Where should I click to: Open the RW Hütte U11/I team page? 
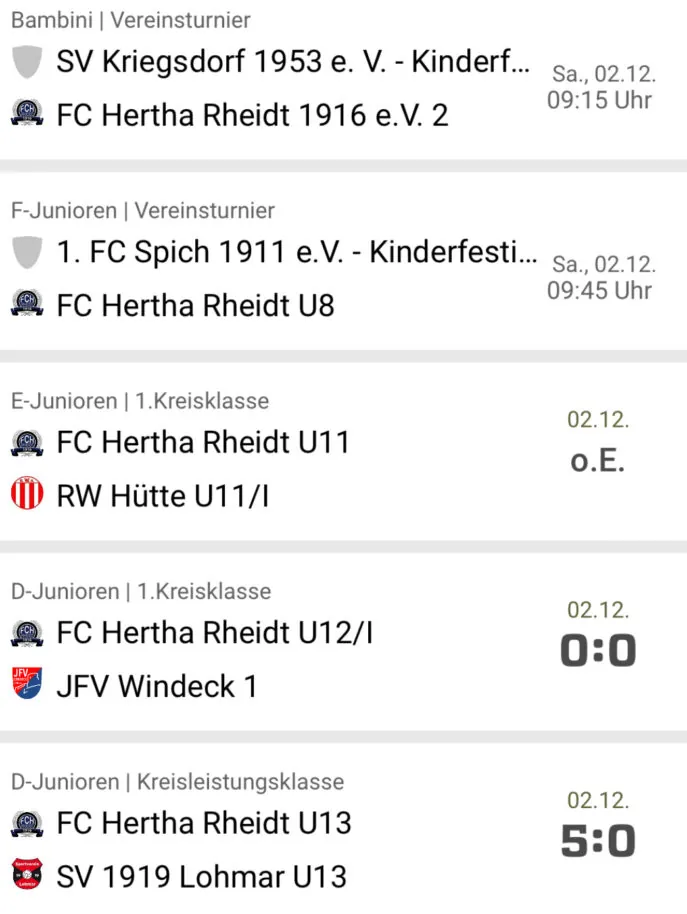(x=163, y=496)
